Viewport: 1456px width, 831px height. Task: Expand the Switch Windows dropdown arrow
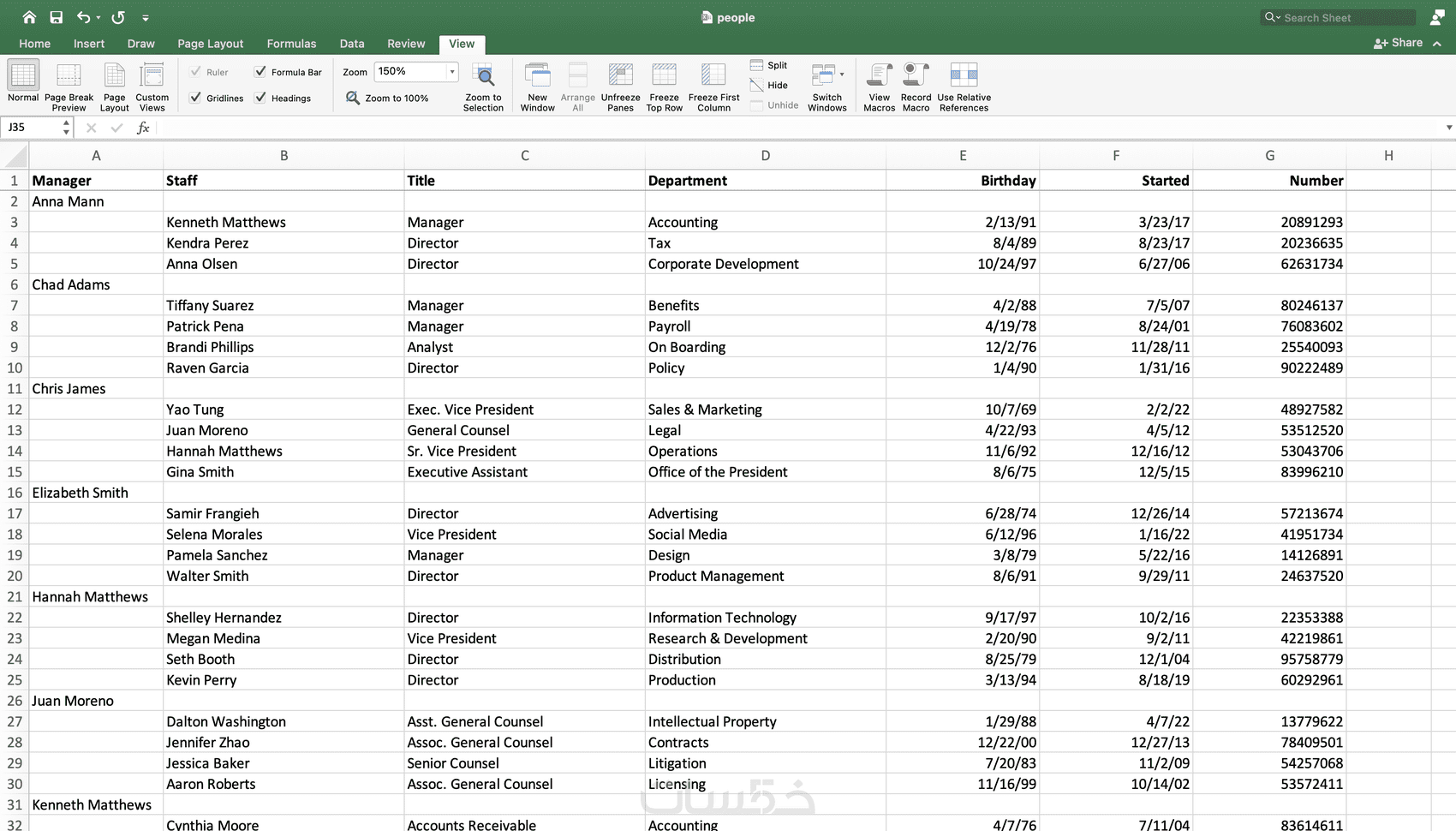click(x=842, y=75)
